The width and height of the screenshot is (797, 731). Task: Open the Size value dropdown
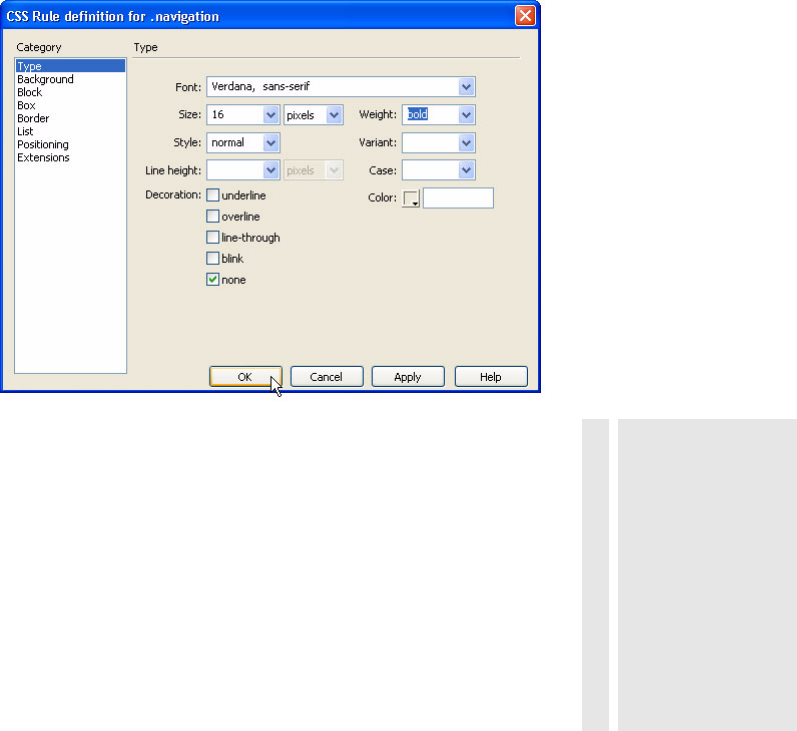271,115
